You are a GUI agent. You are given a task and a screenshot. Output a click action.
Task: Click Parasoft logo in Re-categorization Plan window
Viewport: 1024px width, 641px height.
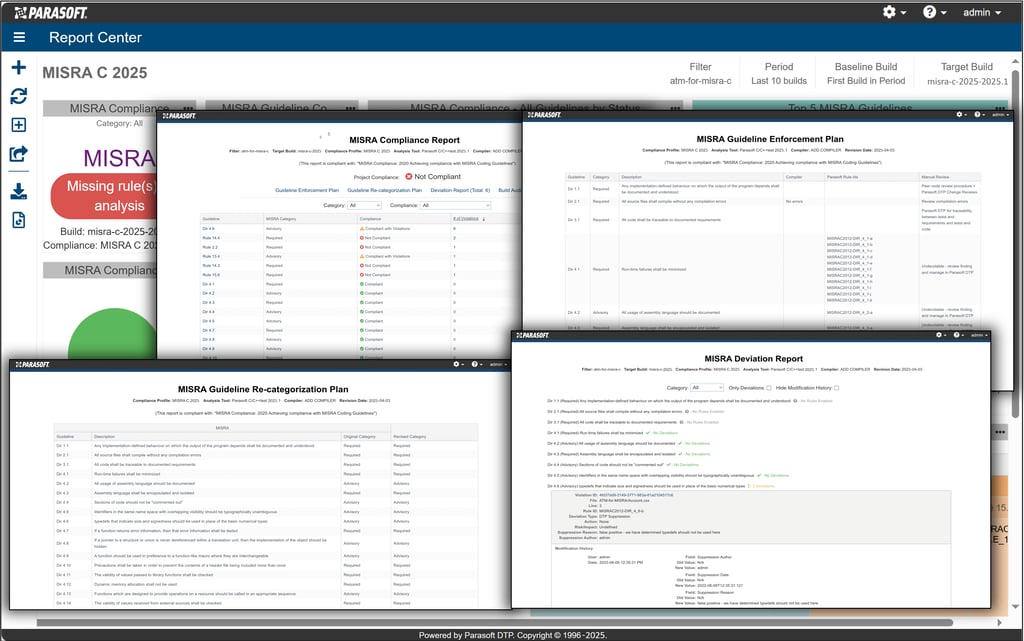coord(32,364)
